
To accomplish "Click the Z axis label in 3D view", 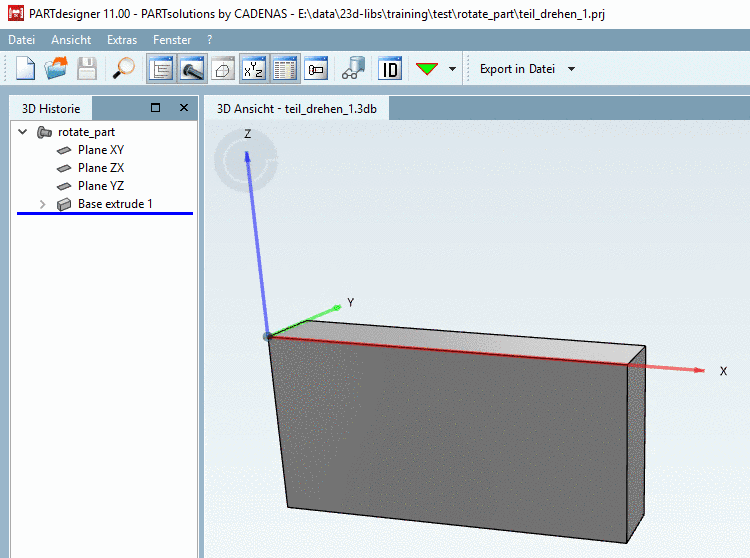I will (x=247, y=134).
